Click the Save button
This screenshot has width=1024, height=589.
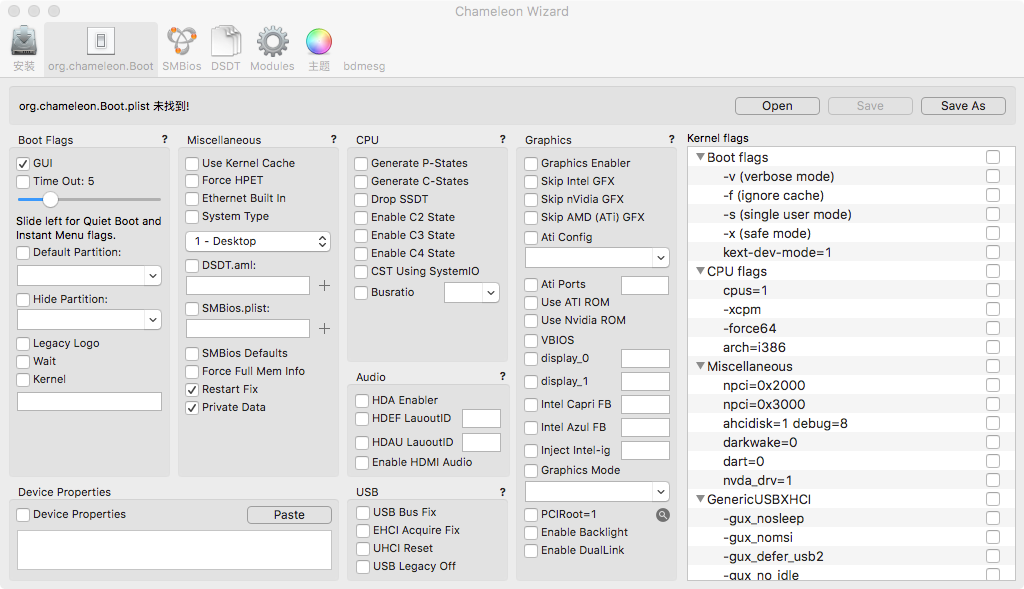pos(870,106)
